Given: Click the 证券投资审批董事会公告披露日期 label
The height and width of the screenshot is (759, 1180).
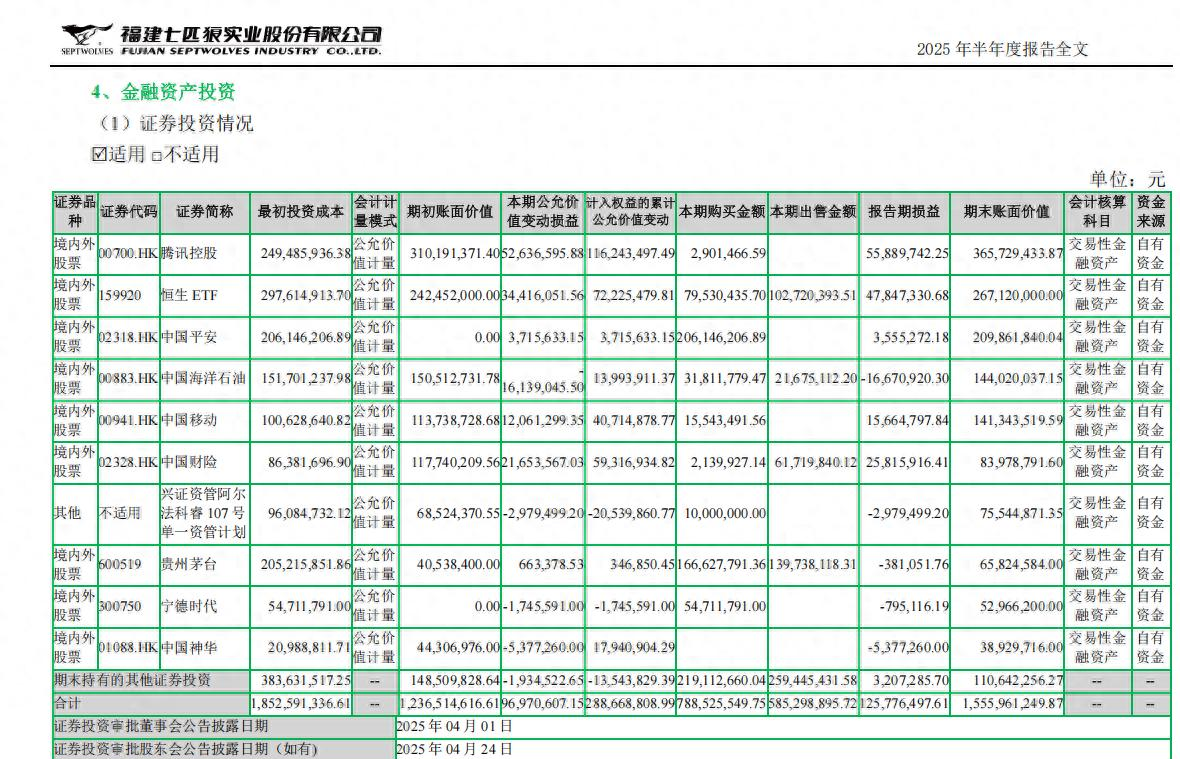Looking at the screenshot, I should click(161, 727).
